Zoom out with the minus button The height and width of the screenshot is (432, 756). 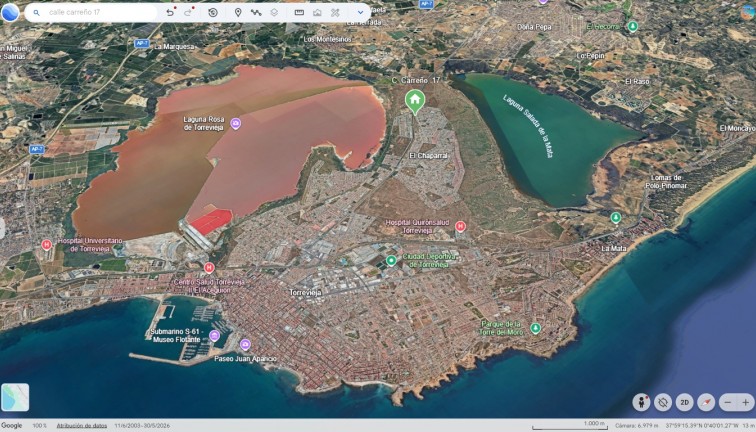pyautogui.click(x=728, y=402)
